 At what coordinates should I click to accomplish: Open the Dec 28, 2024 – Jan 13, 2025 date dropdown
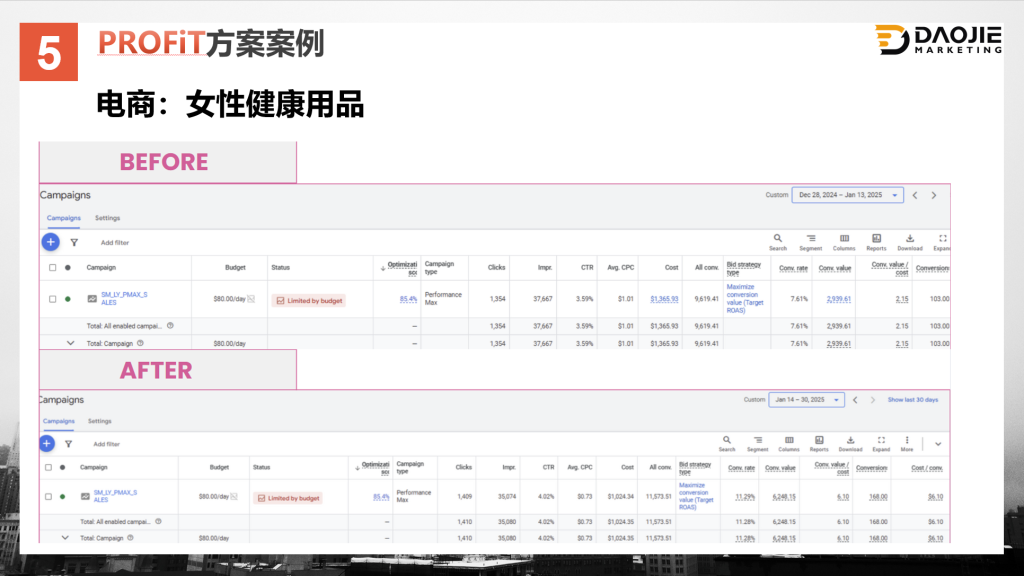click(847, 195)
